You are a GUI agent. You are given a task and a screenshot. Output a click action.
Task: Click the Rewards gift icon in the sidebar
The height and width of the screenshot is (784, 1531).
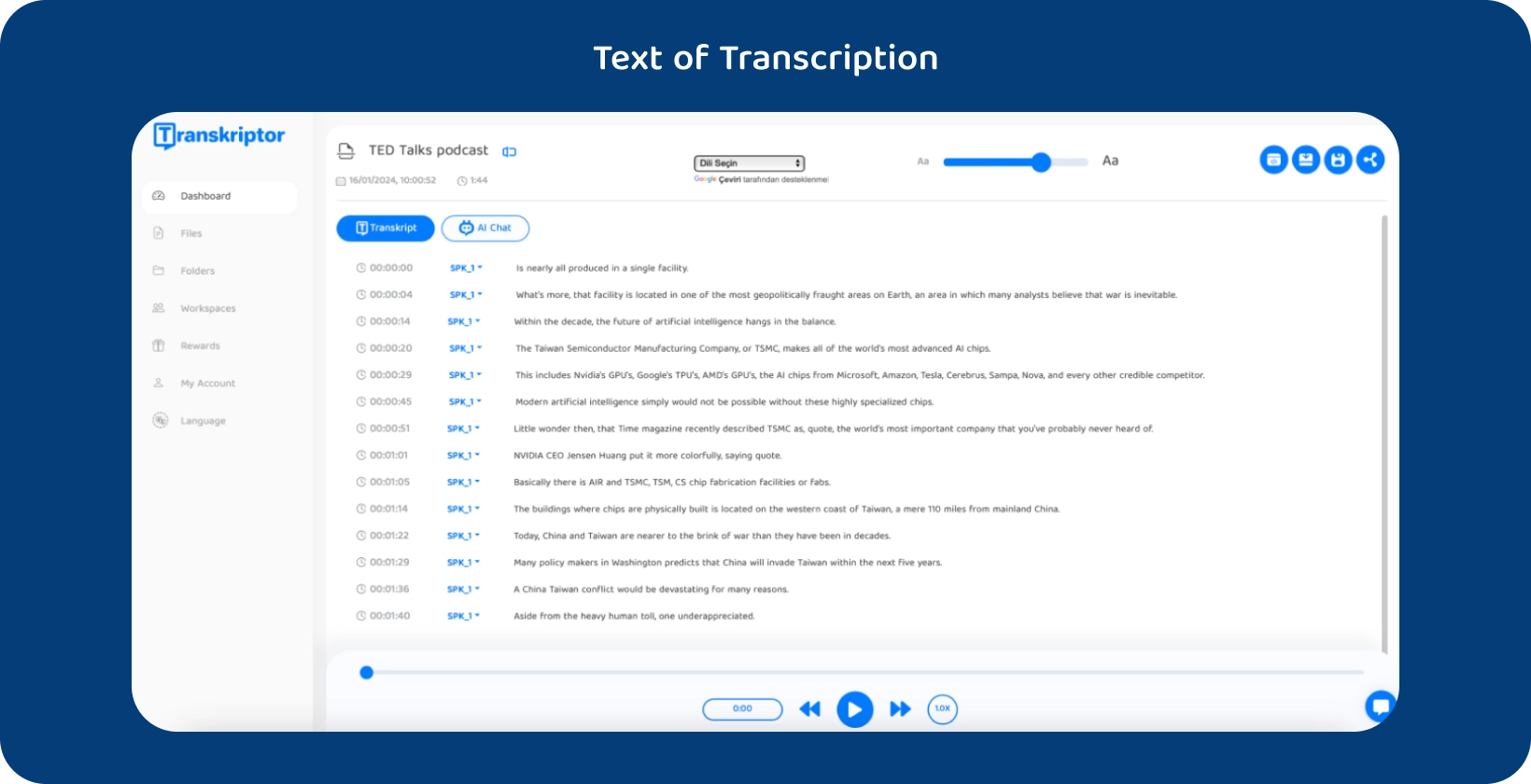pos(159,345)
